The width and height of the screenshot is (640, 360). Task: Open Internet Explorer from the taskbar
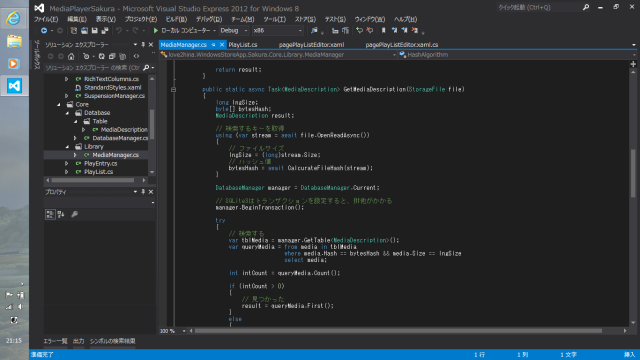pyautogui.click(x=14, y=18)
